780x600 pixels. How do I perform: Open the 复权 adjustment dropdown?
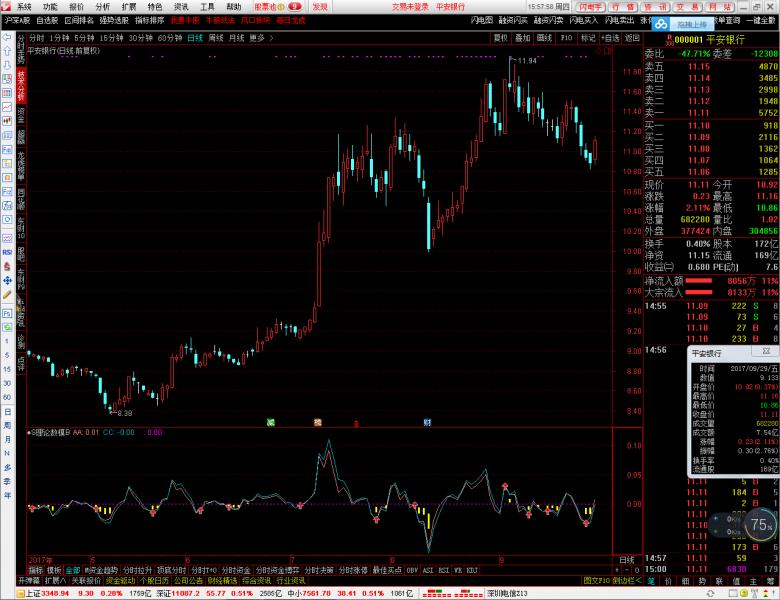click(500, 38)
